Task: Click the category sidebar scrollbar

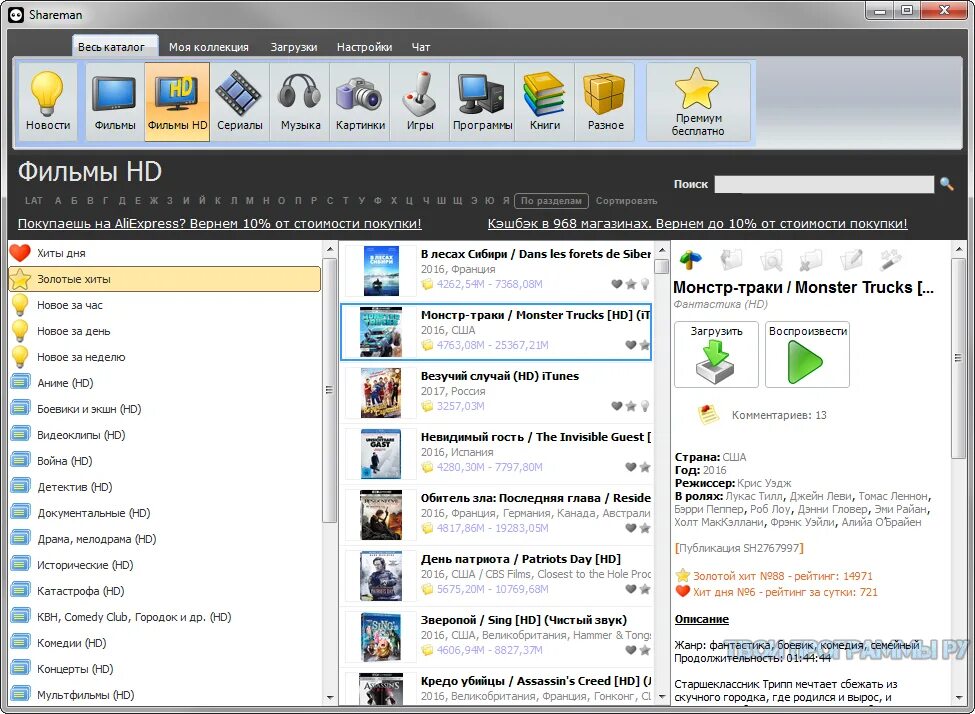Action: point(329,391)
